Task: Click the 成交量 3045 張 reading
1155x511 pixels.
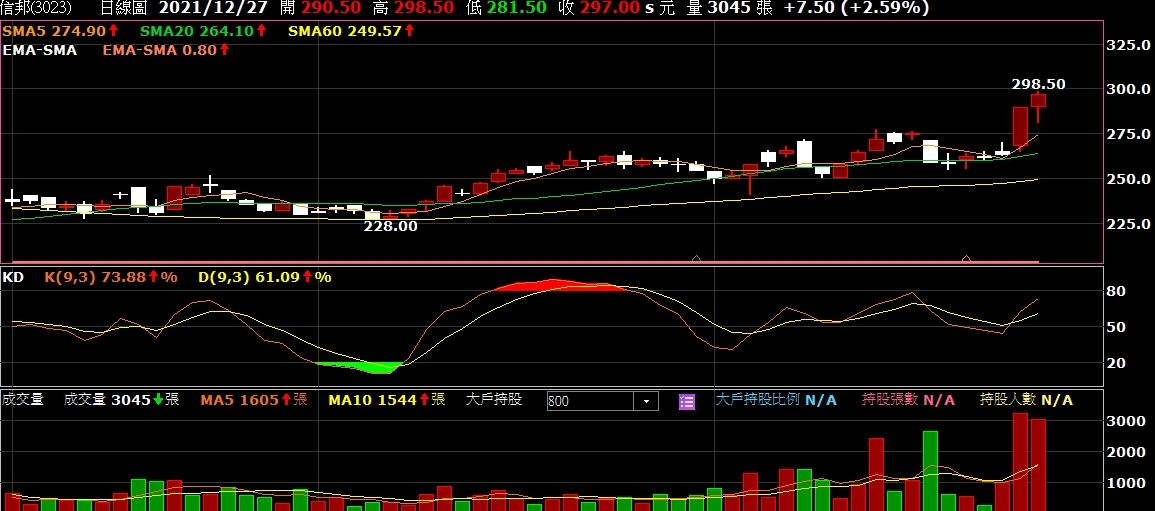Action: (122, 400)
